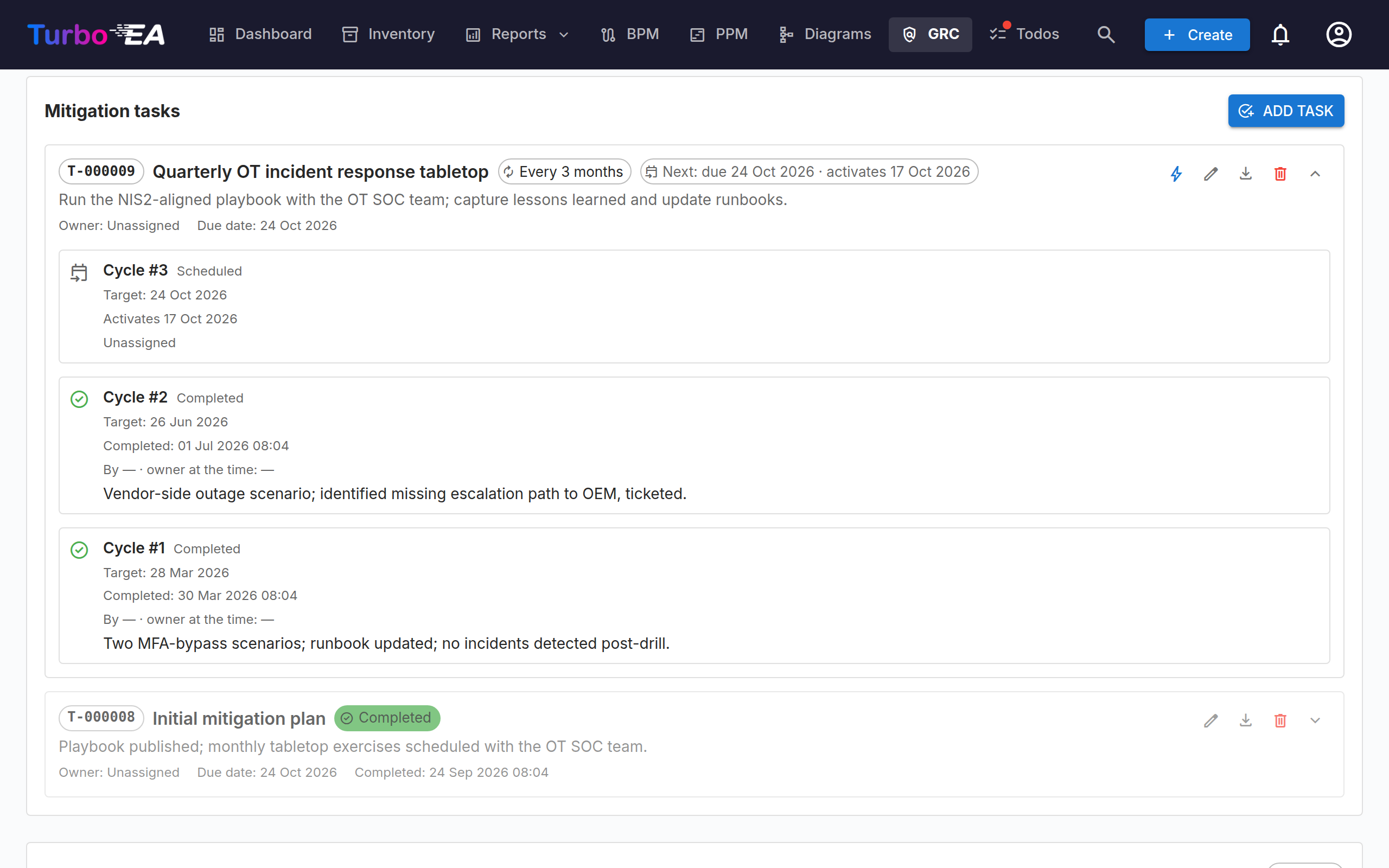Select the GRC navigation item
The width and height of the screenshot is (1389, 868).
[x=930, y=34]
